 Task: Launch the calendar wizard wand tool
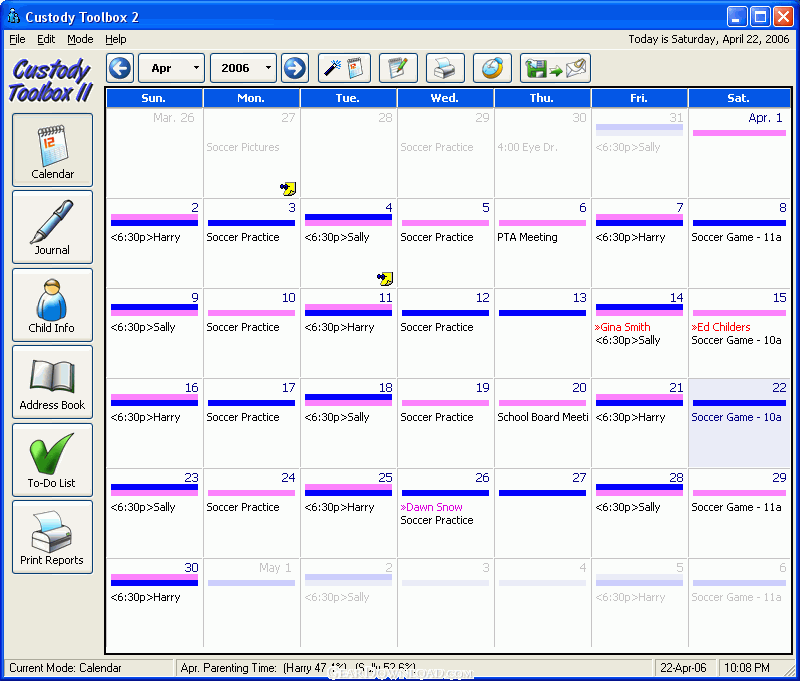pyautogui.click(x=344, y=68)
